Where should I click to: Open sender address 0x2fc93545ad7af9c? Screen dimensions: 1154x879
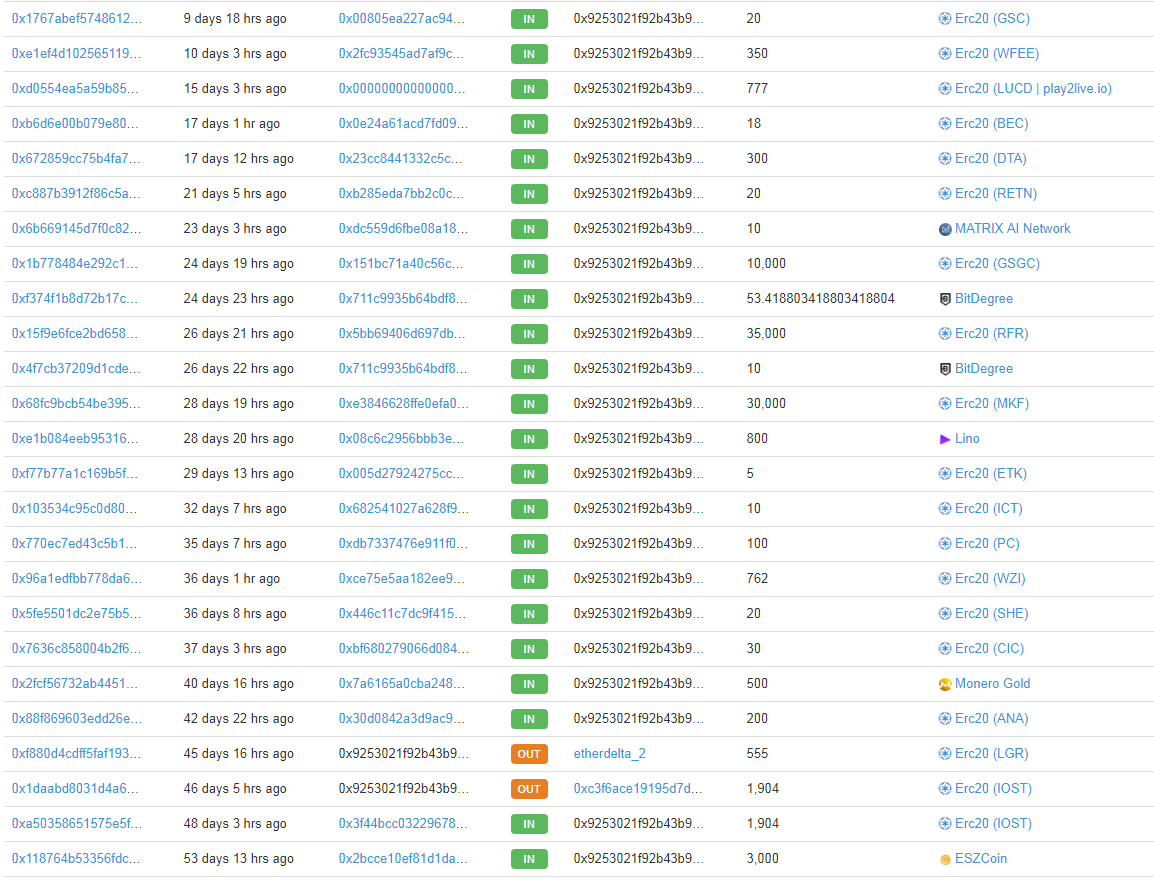(x=401, y=54)
